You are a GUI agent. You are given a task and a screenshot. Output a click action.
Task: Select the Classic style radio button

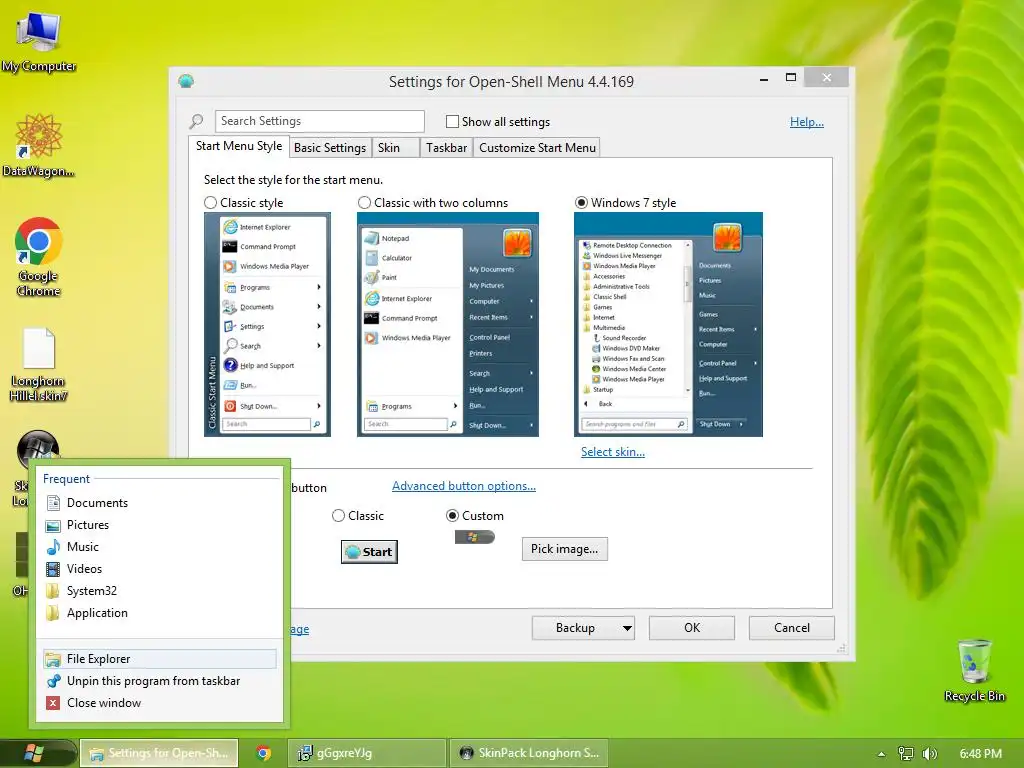click(210, 202)
